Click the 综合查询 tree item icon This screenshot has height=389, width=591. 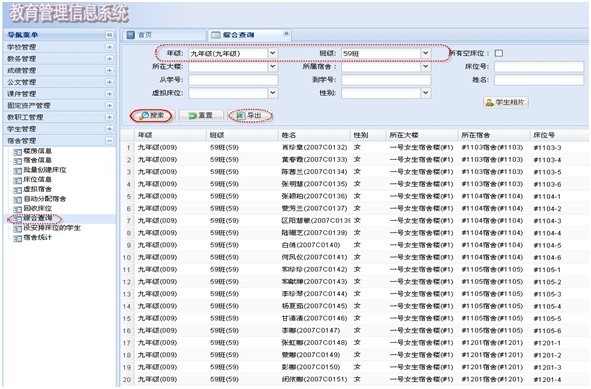(x=17, y=219)
